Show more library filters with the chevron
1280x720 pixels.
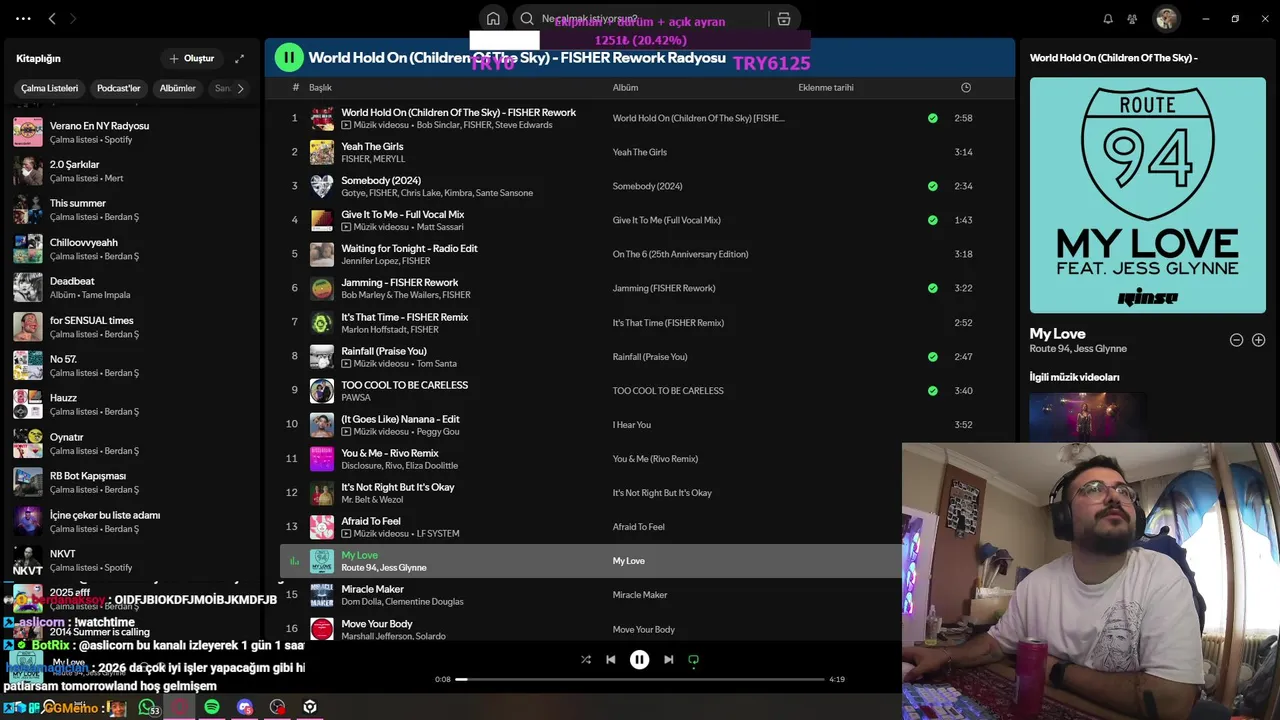point(240,88)
